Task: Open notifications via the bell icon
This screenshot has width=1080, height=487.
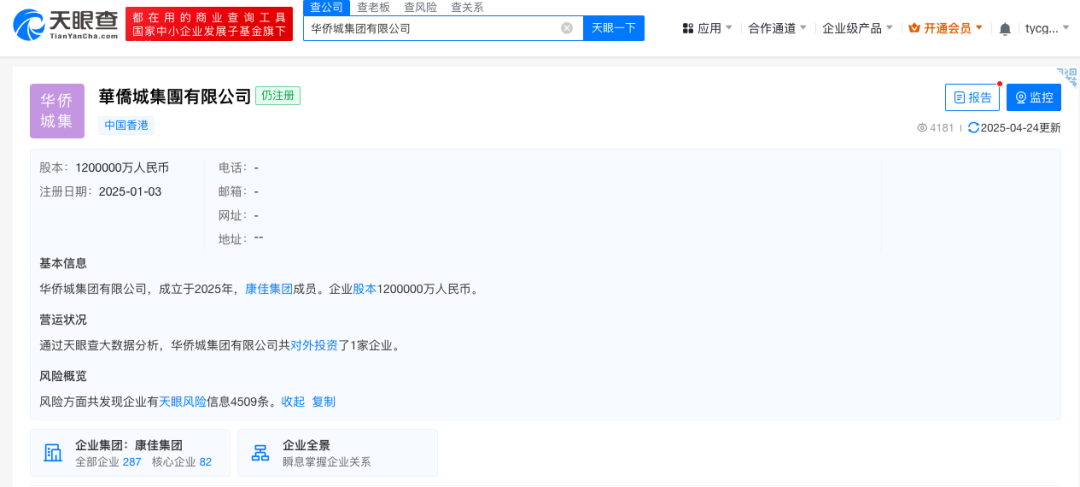Action: [x=1005, y=29]
